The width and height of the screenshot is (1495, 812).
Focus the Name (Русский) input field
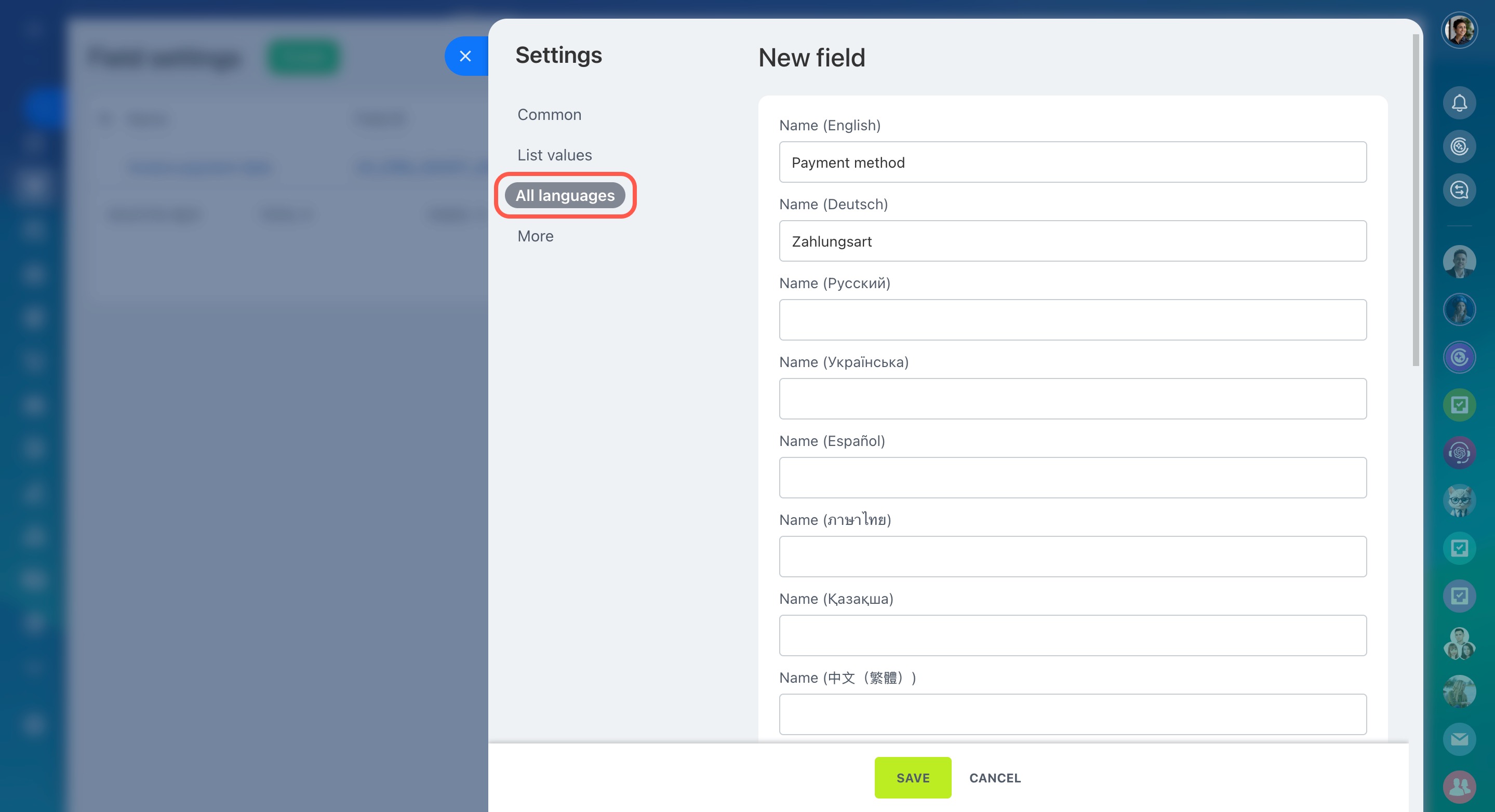[1072, 320]
